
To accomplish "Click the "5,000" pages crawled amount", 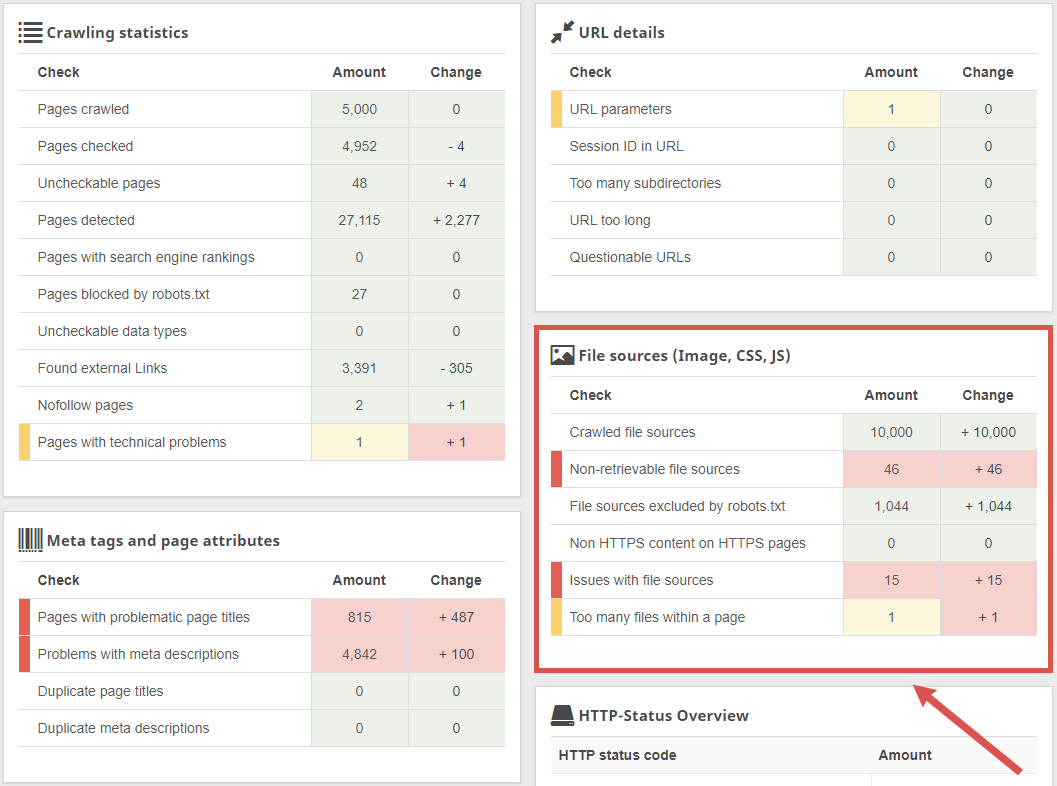I will point(359,109).
